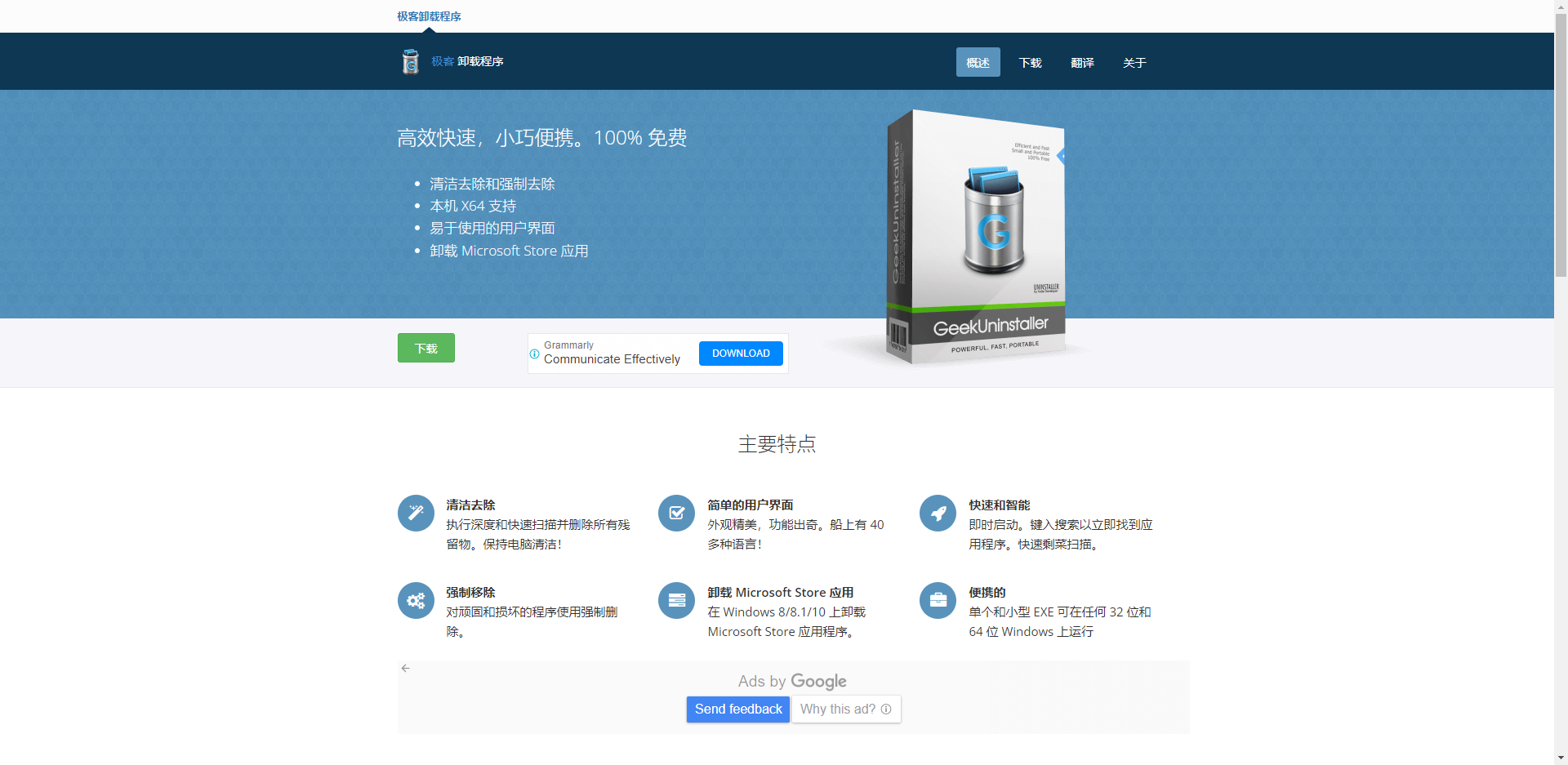Screen dimensions: 1568x765
Task: Click the 主要特点 heading
Action: [x=777, y=444]
